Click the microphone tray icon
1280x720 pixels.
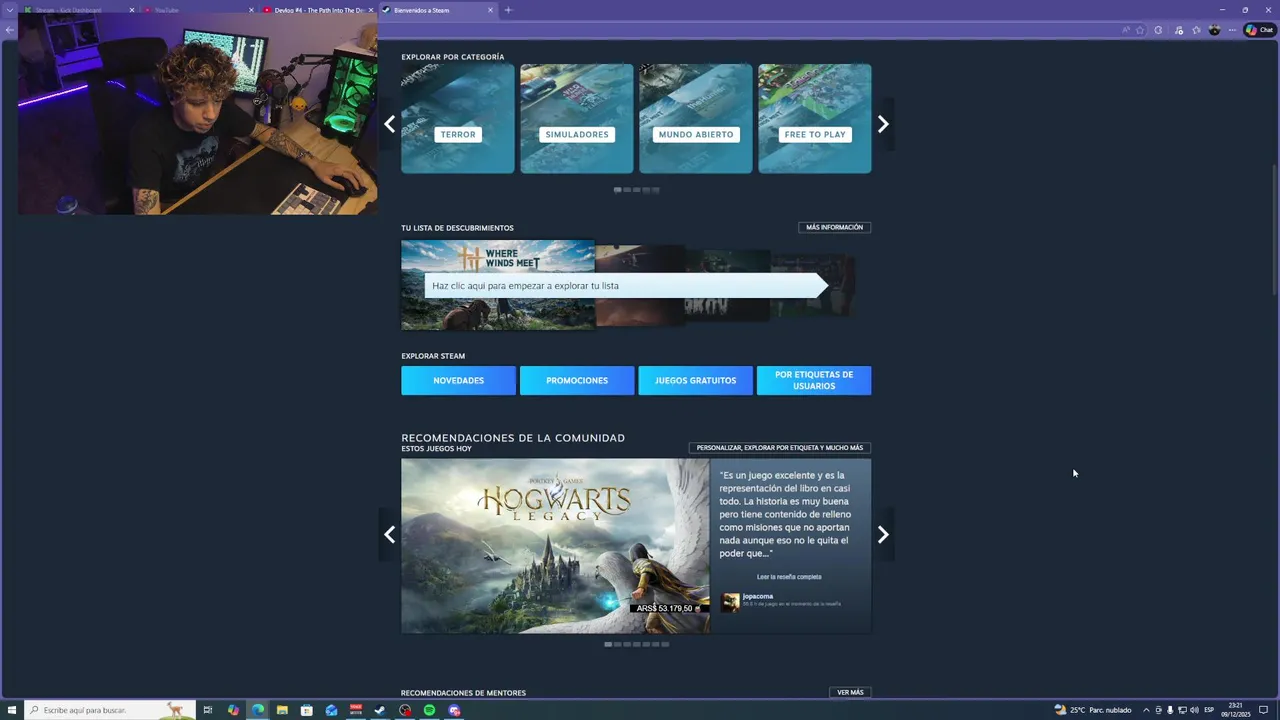[x=1170, y=710]
